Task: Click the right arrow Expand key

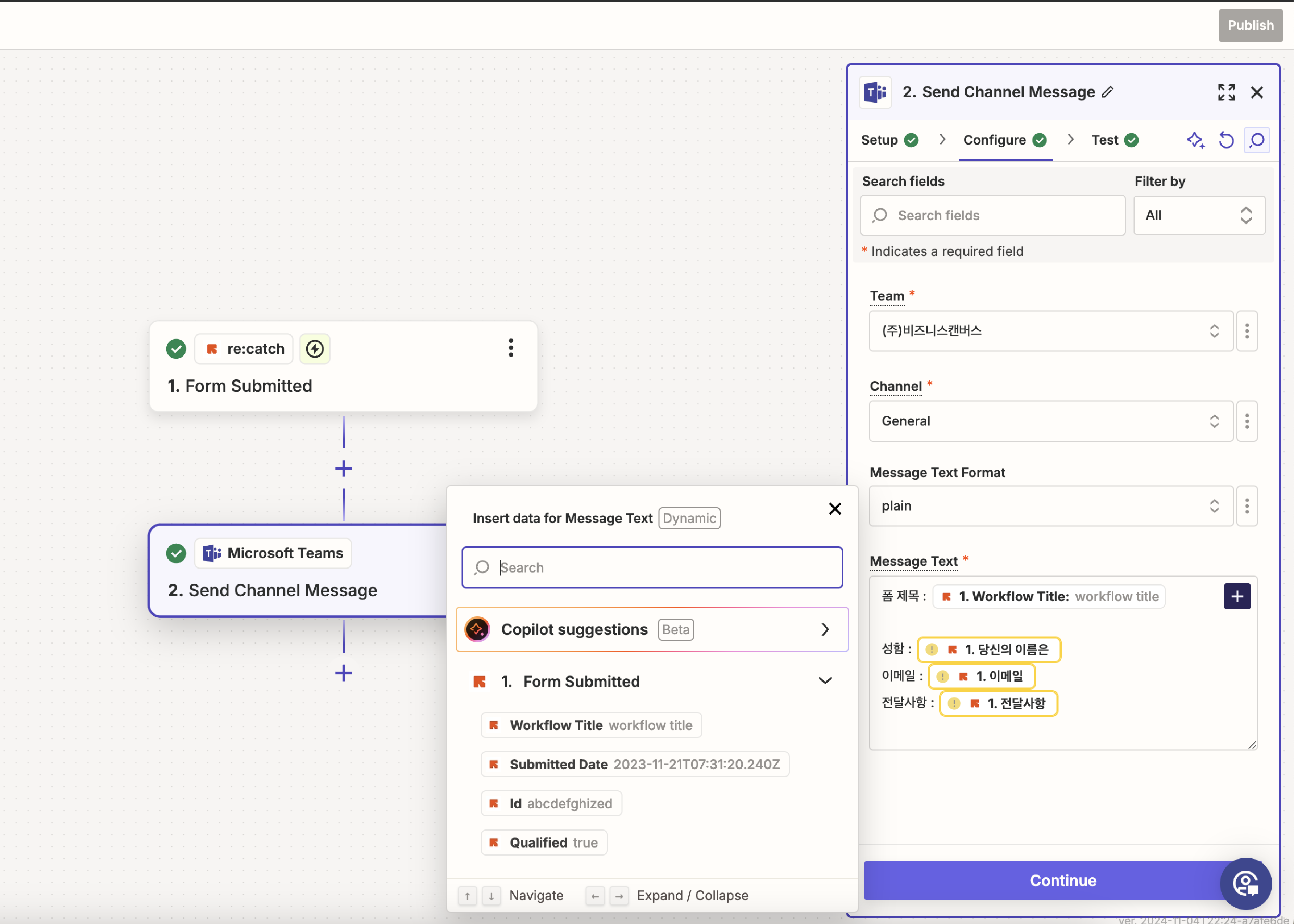Action: (x=619, y=895)
